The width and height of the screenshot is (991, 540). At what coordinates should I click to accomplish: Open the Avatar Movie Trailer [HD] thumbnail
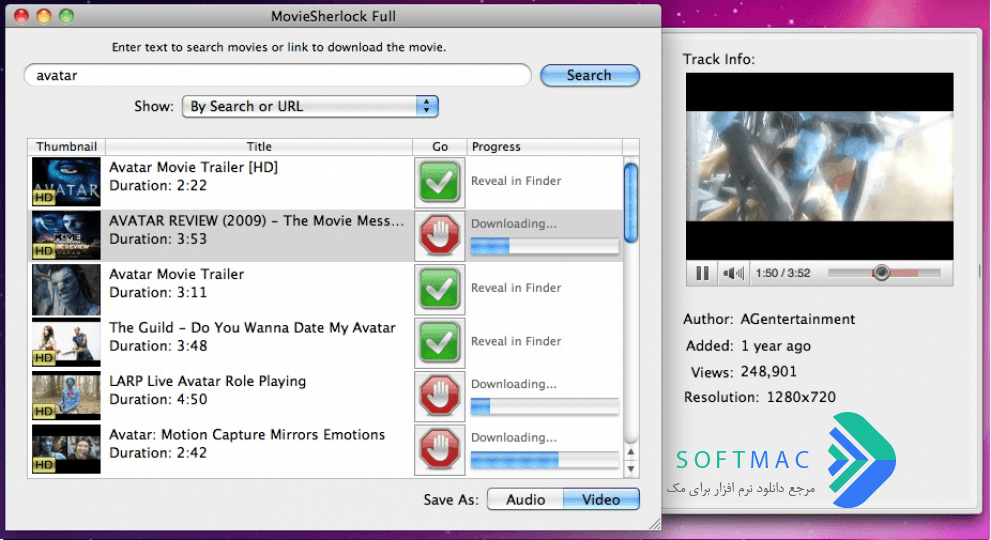(x=66, y=182)
